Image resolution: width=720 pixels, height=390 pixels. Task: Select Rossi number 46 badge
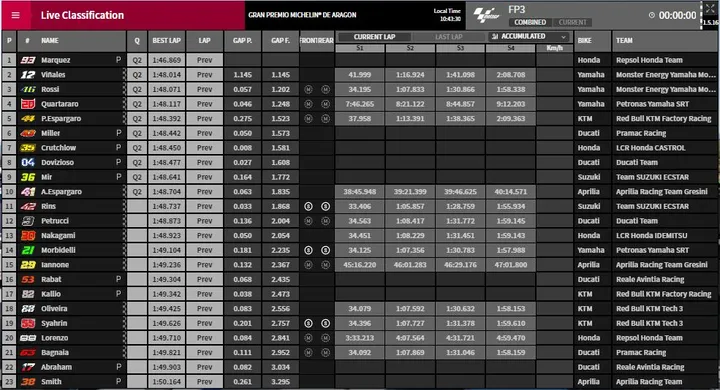pyautogui.click(x=28, y=90)
